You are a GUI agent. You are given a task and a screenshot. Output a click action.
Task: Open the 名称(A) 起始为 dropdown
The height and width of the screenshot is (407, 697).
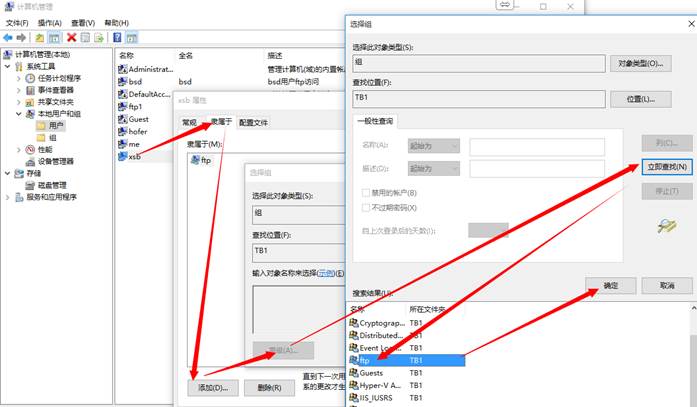[x=434, y=146]
